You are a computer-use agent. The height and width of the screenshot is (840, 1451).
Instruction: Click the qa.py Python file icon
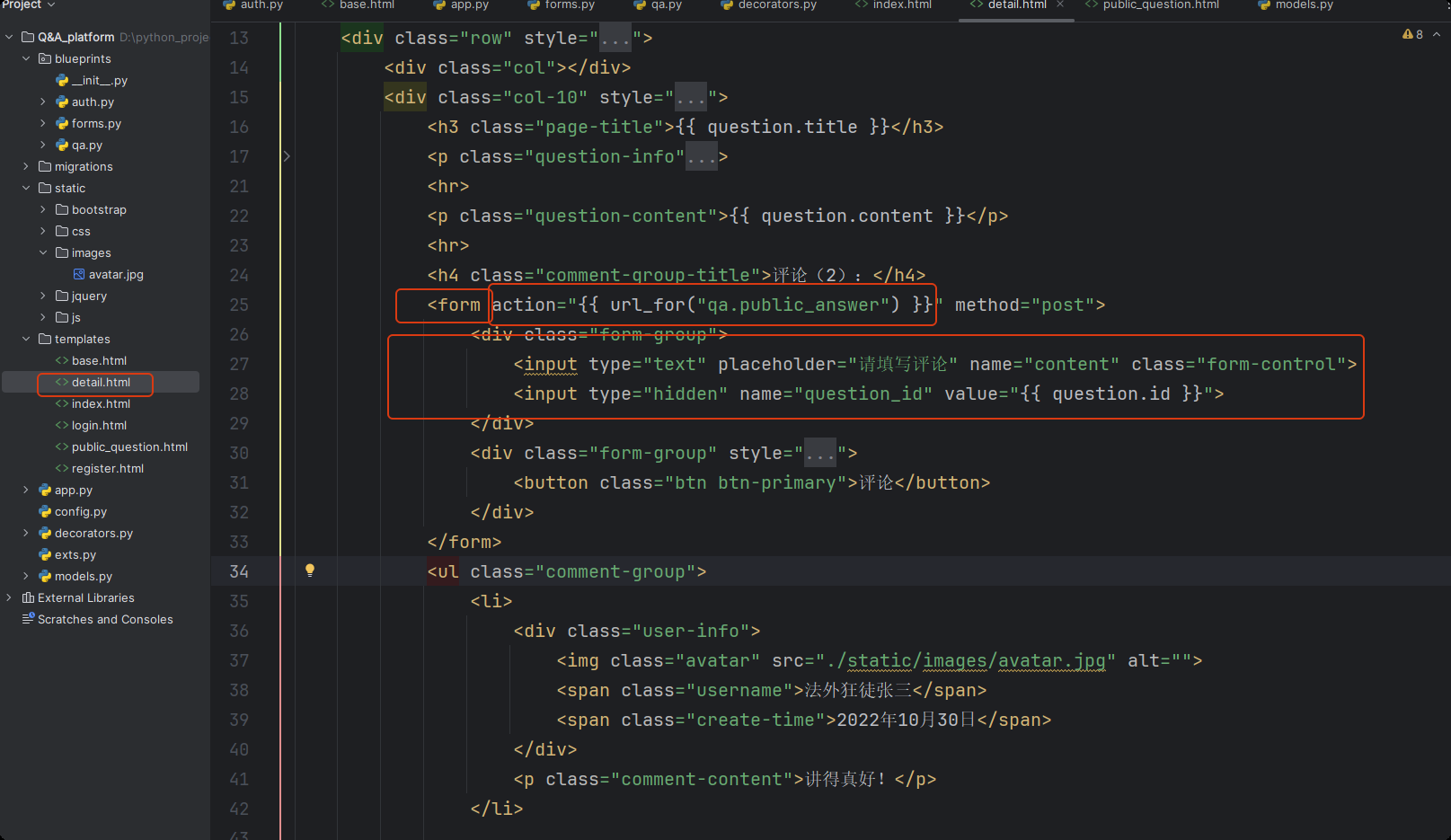tap(62, 145)
